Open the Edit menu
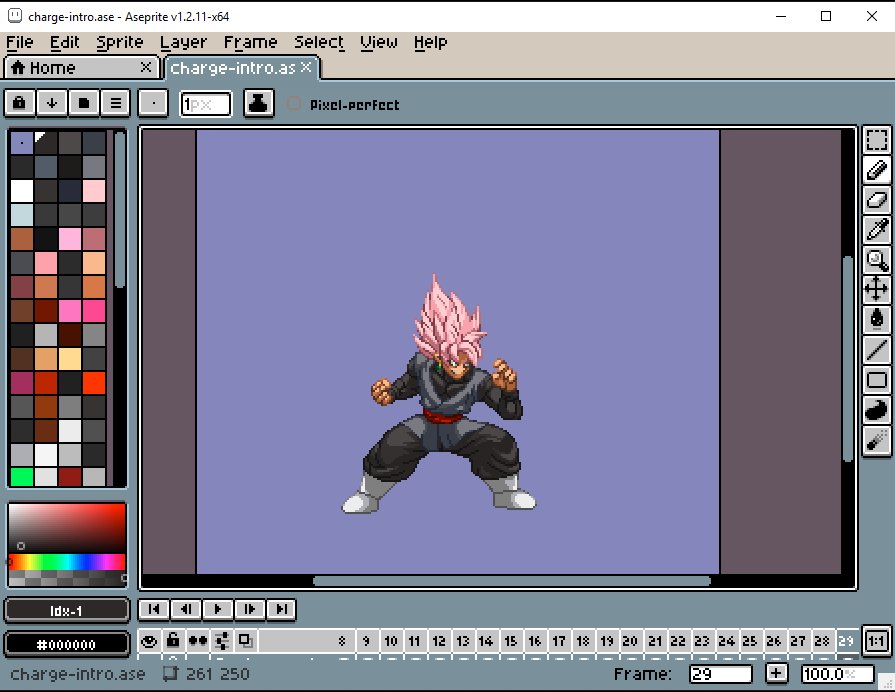Screen dimensions: 895x692 (x=64, y=42)
